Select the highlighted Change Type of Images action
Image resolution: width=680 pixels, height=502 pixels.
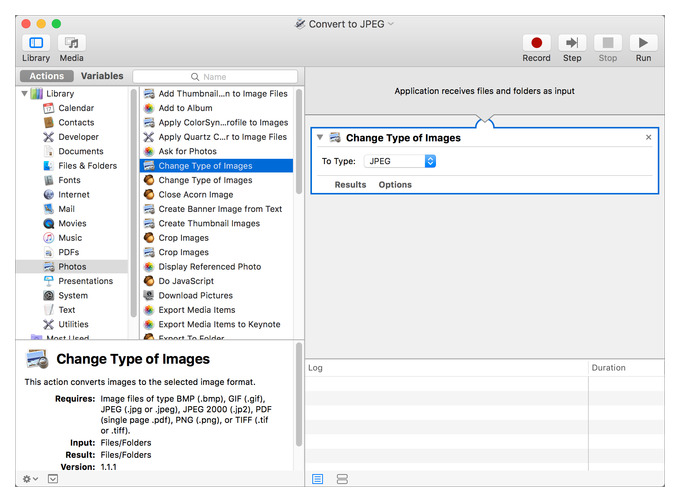click(x=216, y=166)
